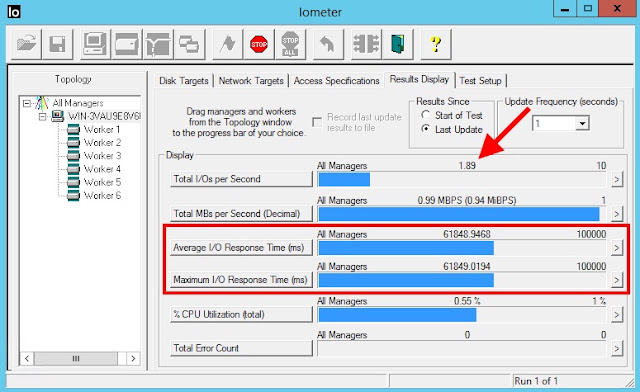Select Worker 2 in the topology tree
This screenshot has width=640, height=392.
pos(102,143)
